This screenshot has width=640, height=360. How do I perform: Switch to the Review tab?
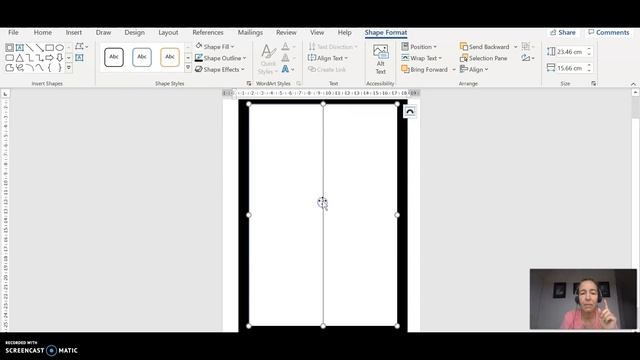pos(286,32)
